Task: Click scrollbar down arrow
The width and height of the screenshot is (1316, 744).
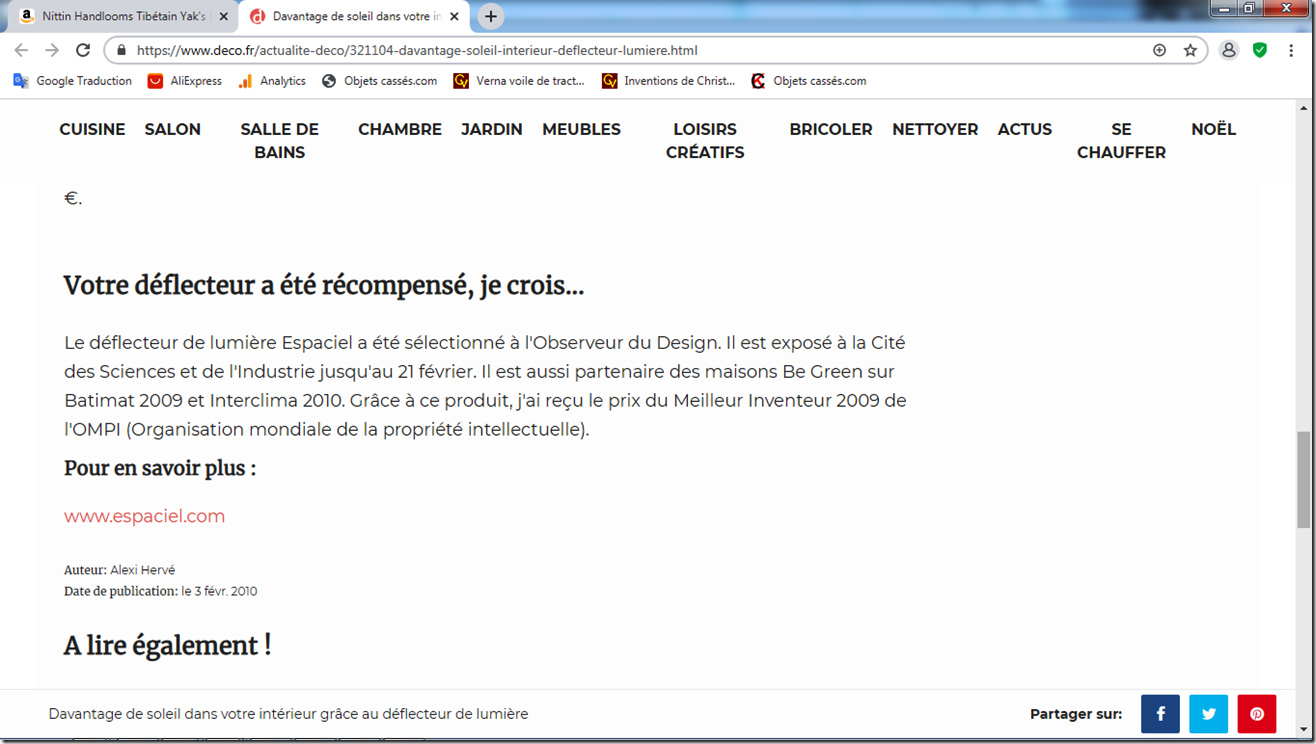Action: (x=1303, y=730)
